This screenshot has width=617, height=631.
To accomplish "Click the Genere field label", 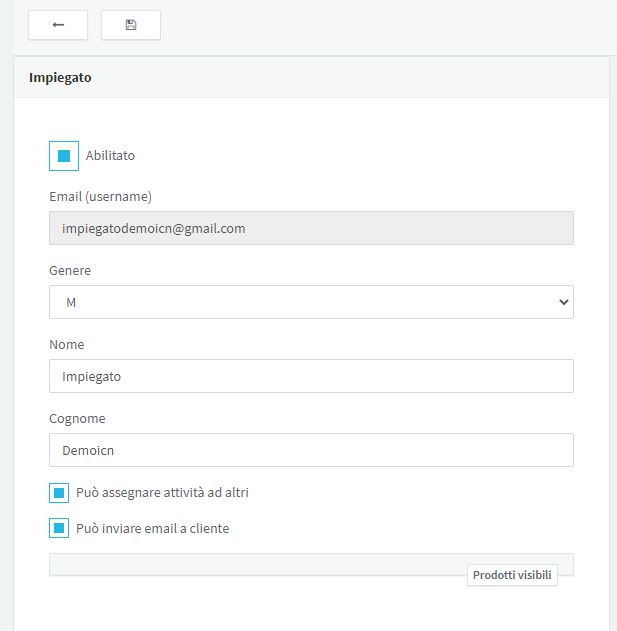I will [x=70, y=270].
